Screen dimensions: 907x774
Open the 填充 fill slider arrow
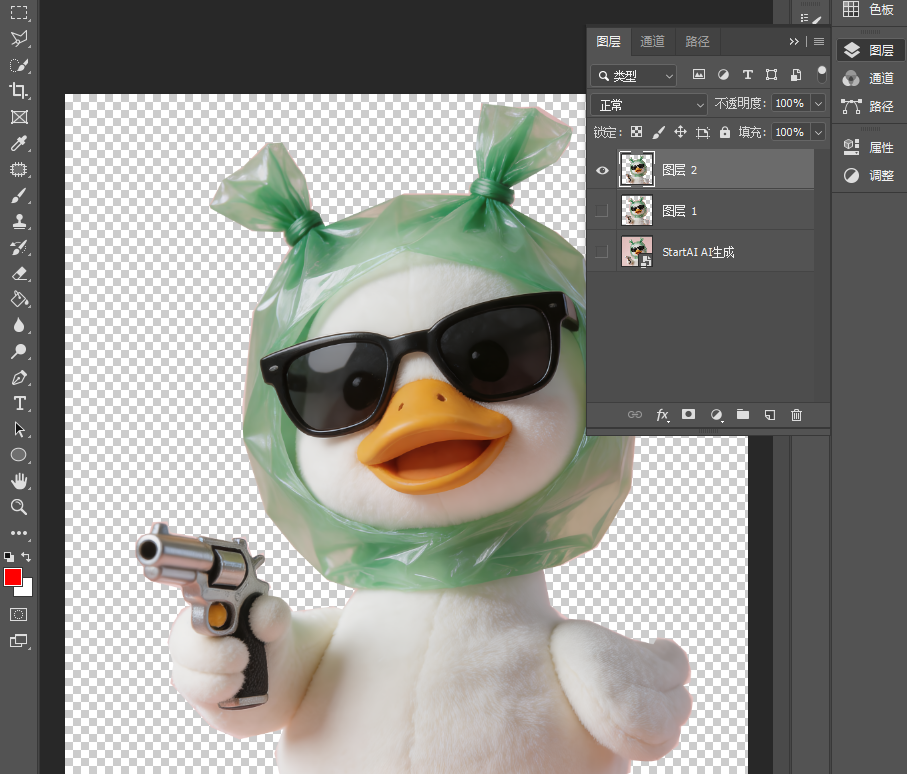tap(818, 132)
